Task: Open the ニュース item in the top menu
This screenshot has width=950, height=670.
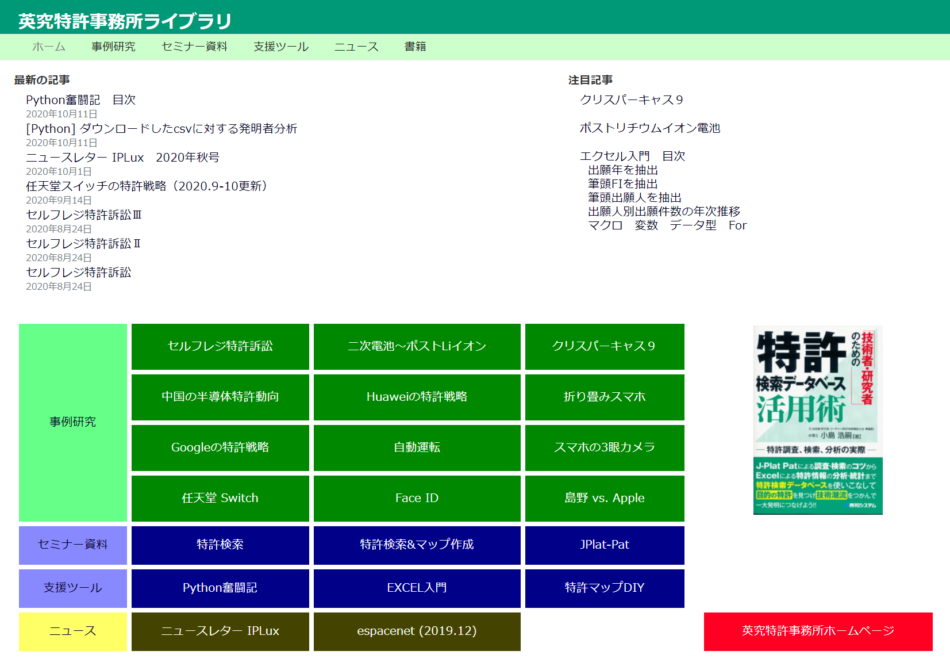Action: click(356, 47)
